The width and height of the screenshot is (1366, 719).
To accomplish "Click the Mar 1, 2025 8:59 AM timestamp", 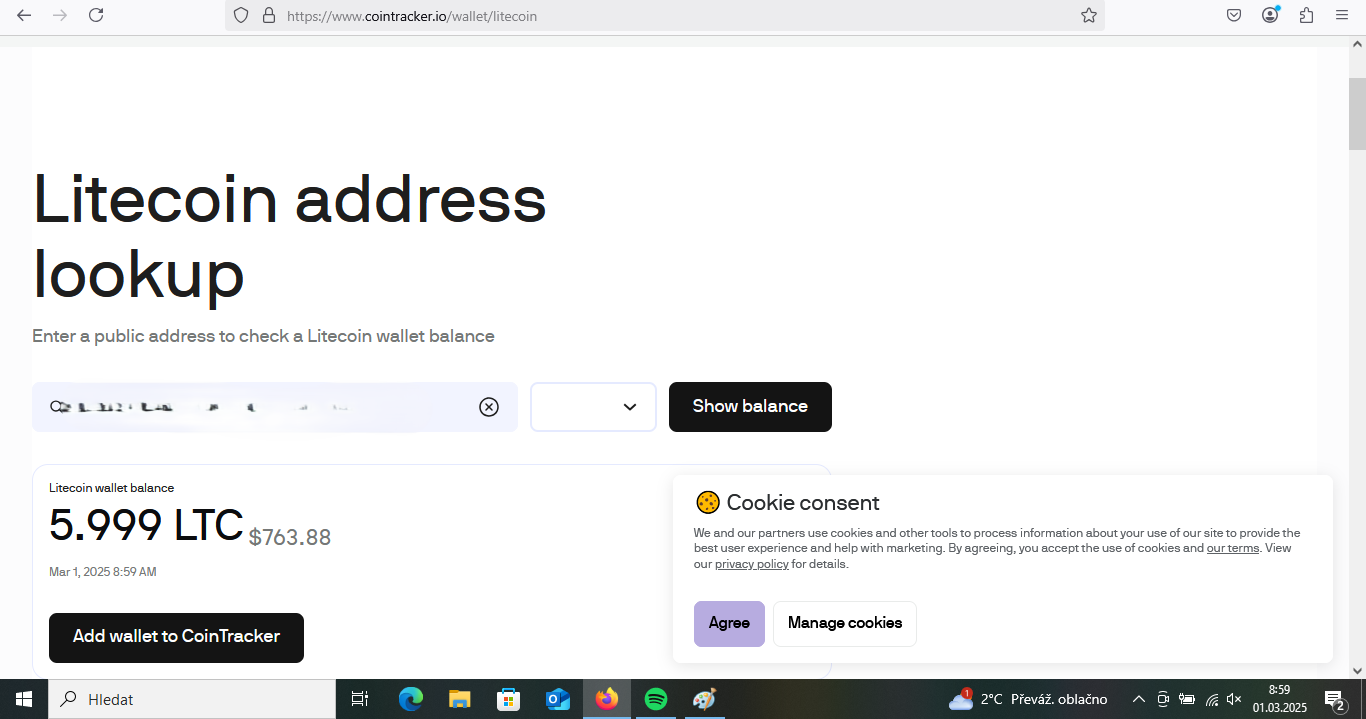I will (102, 572).
